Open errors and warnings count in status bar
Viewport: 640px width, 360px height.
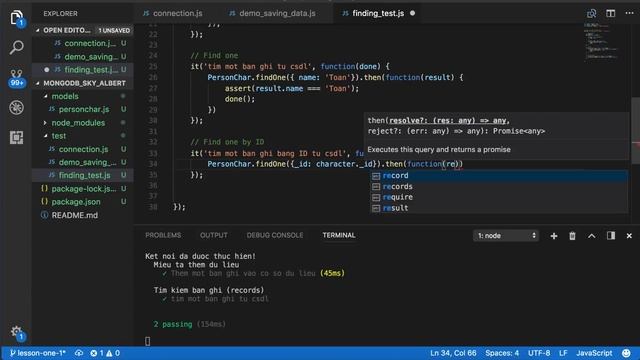click(105, 353)
